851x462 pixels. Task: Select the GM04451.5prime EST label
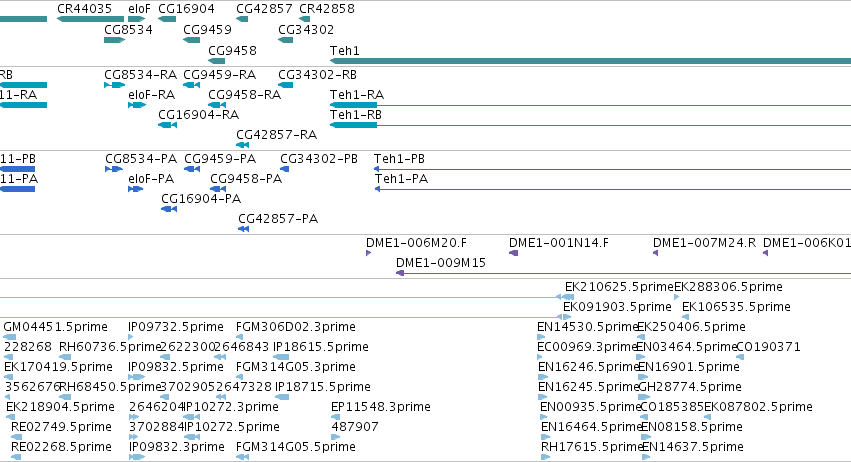[x=55, y=327]
